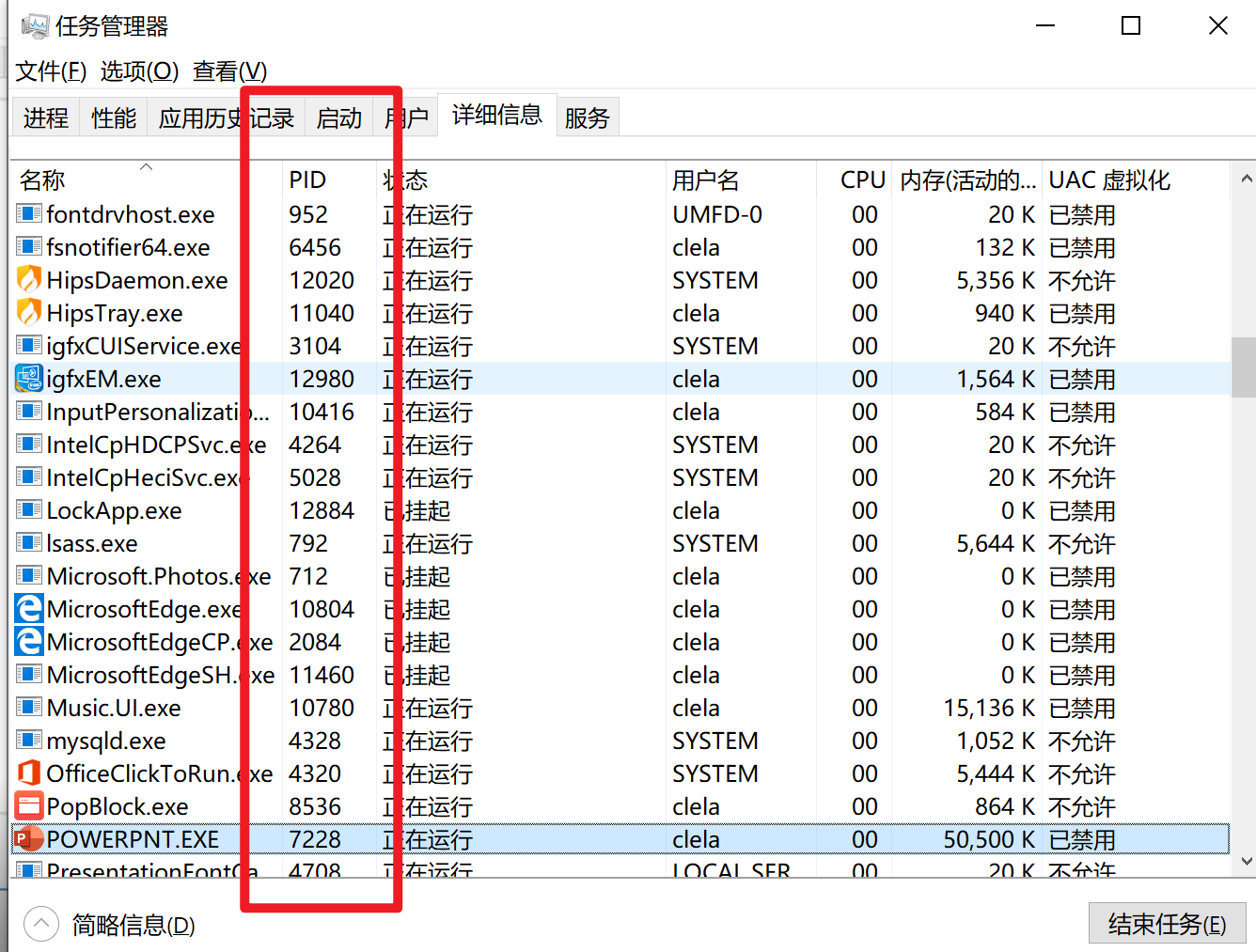Sort by the 名称 column header
This screenshot has height=952, width=1256.
(146, 179)
